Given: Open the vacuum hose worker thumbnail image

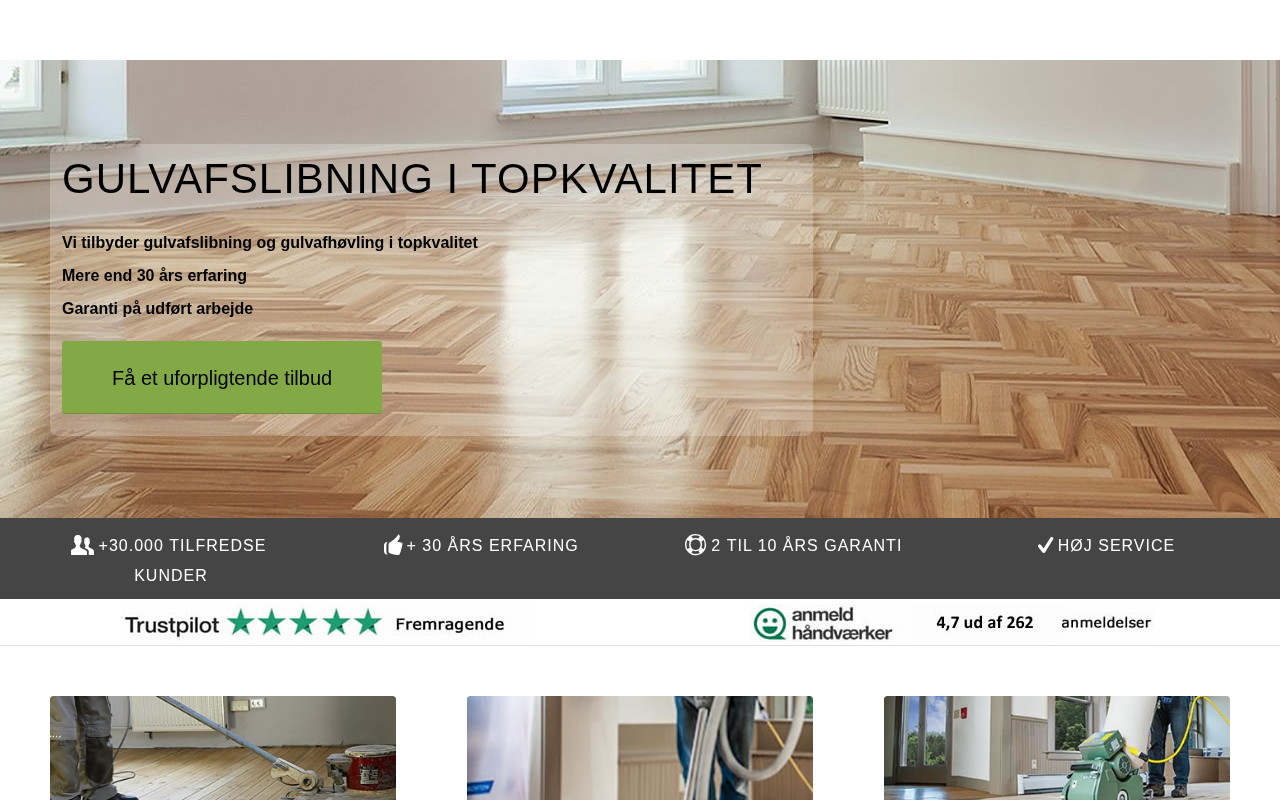Looking at the screenshot, I should pyautogui.click(x=640, y=748).
